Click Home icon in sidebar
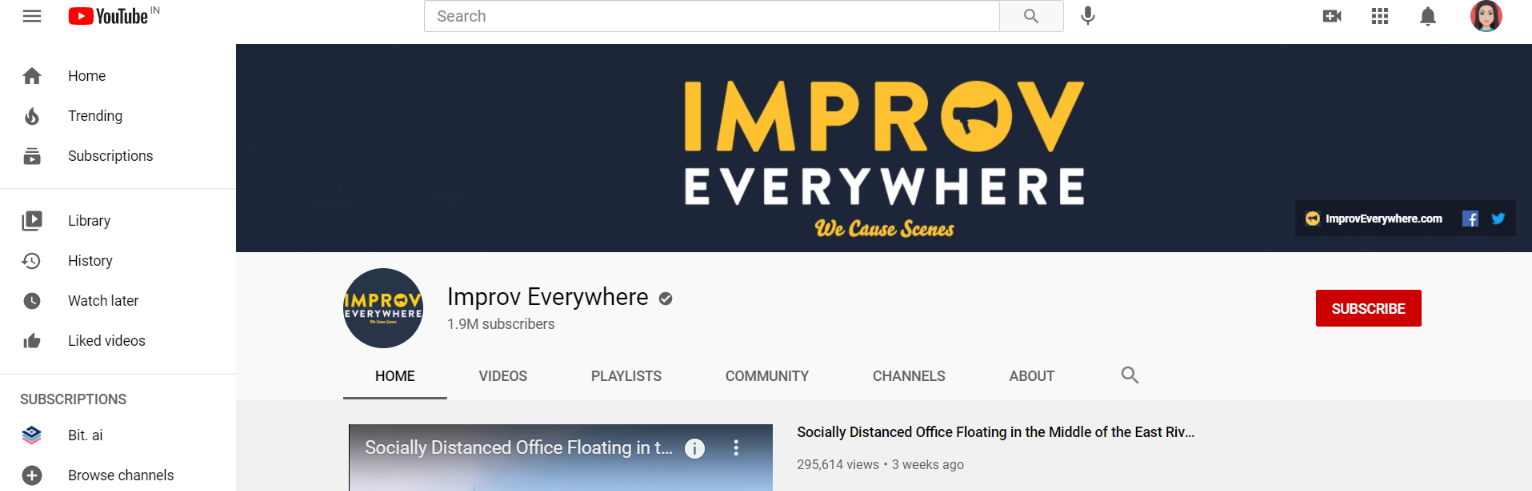 tap(32, 76)
